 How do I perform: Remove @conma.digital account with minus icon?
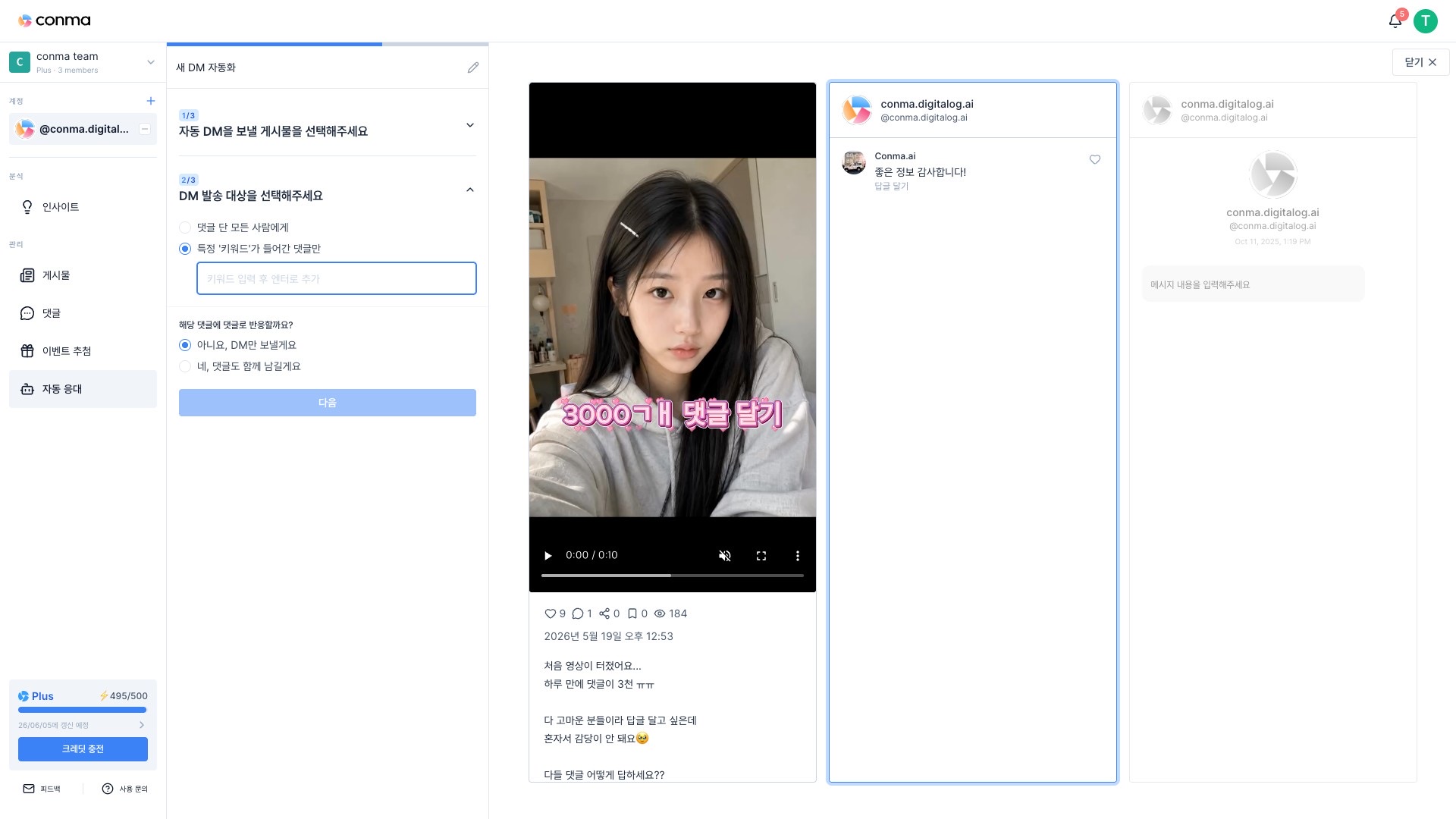tap(145, 129)
